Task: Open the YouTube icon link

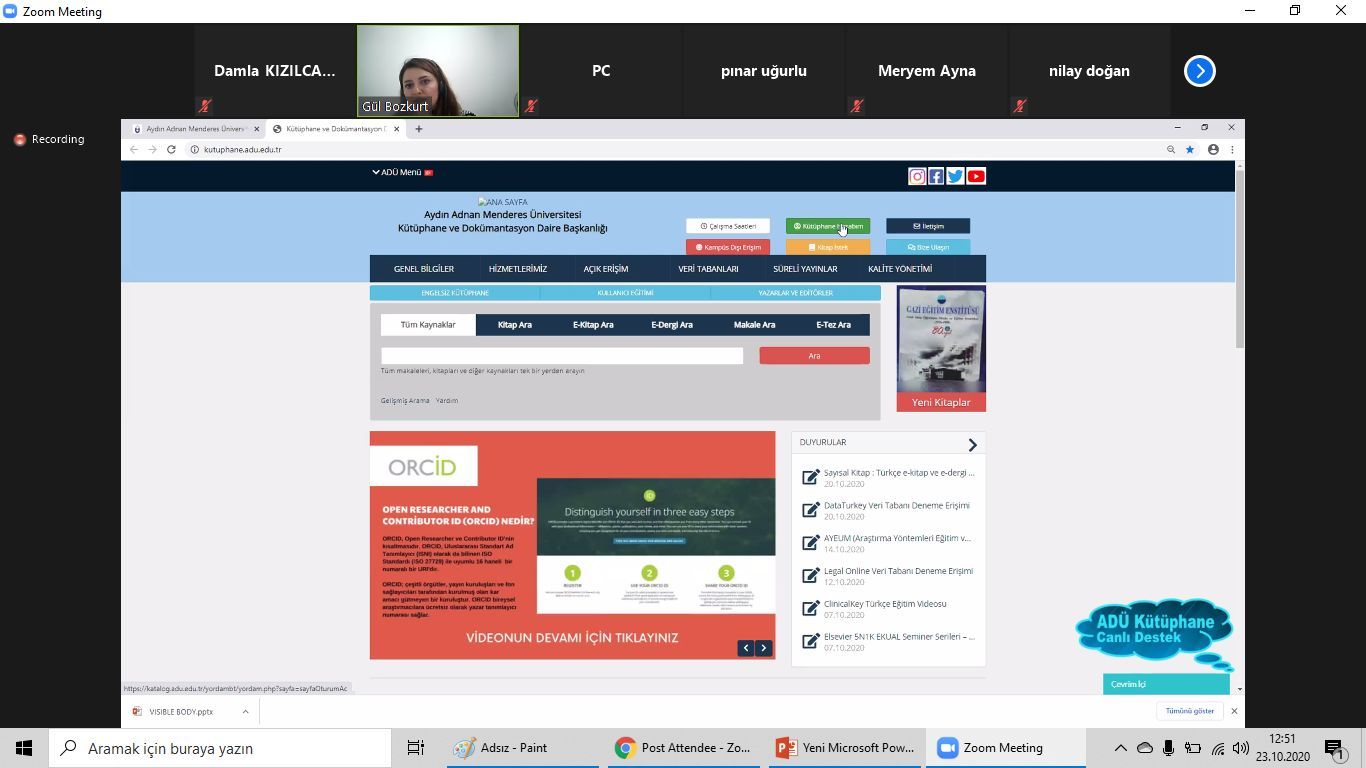Action: point(976,176)
